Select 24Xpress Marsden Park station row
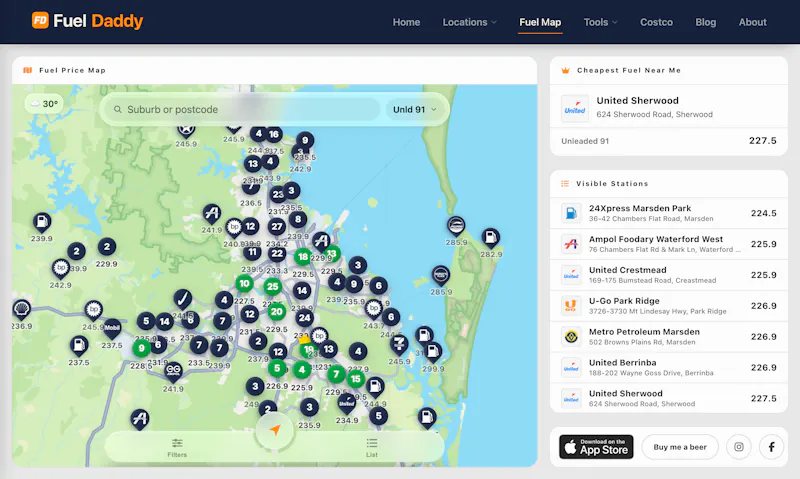Viewport: 800px width, 479px height. 668,213
